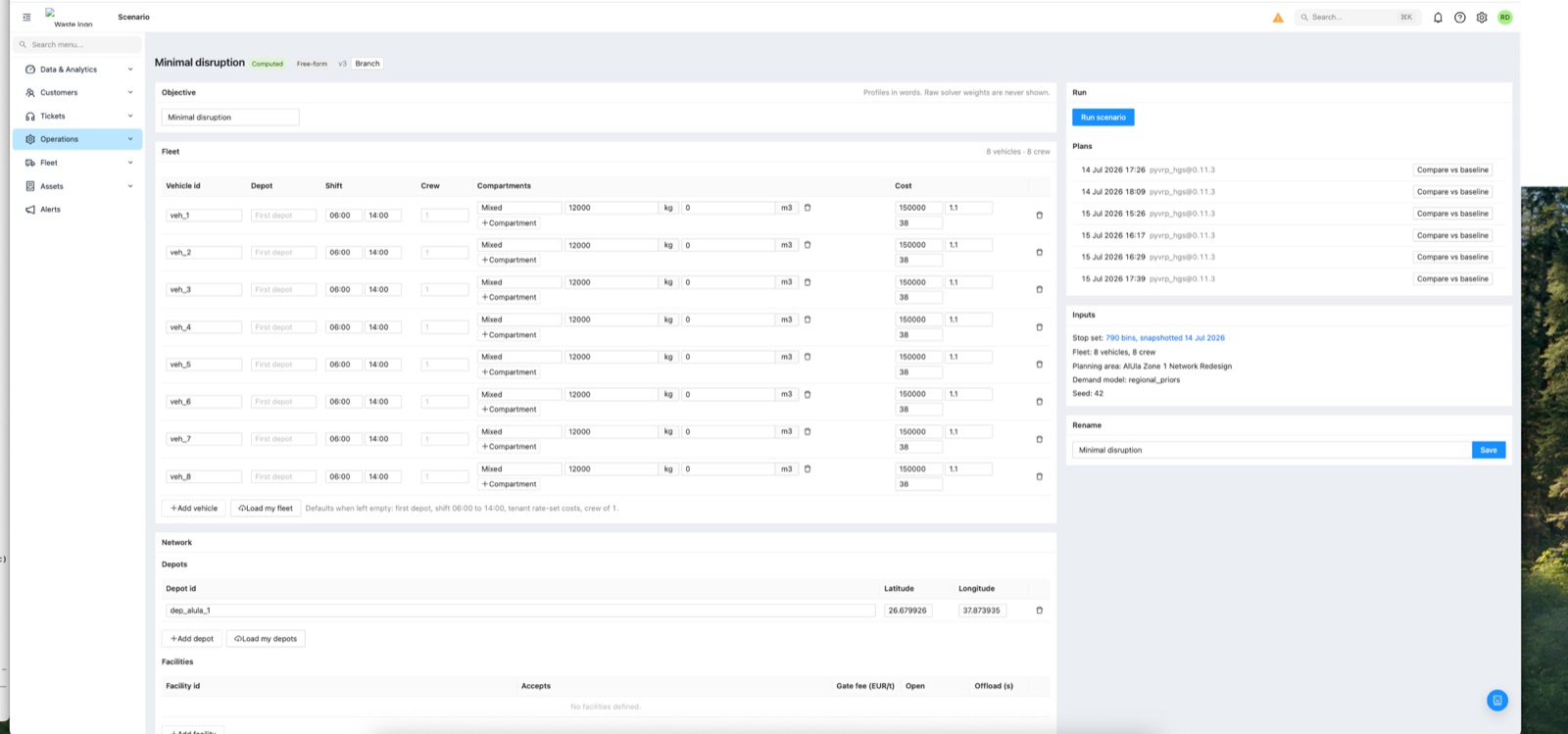Viewport: 1568px width, 734px height.
Task: Delete vehicle veh_1 with the row trash icon
Action: pyautogui.click(x=1040, y=216)
